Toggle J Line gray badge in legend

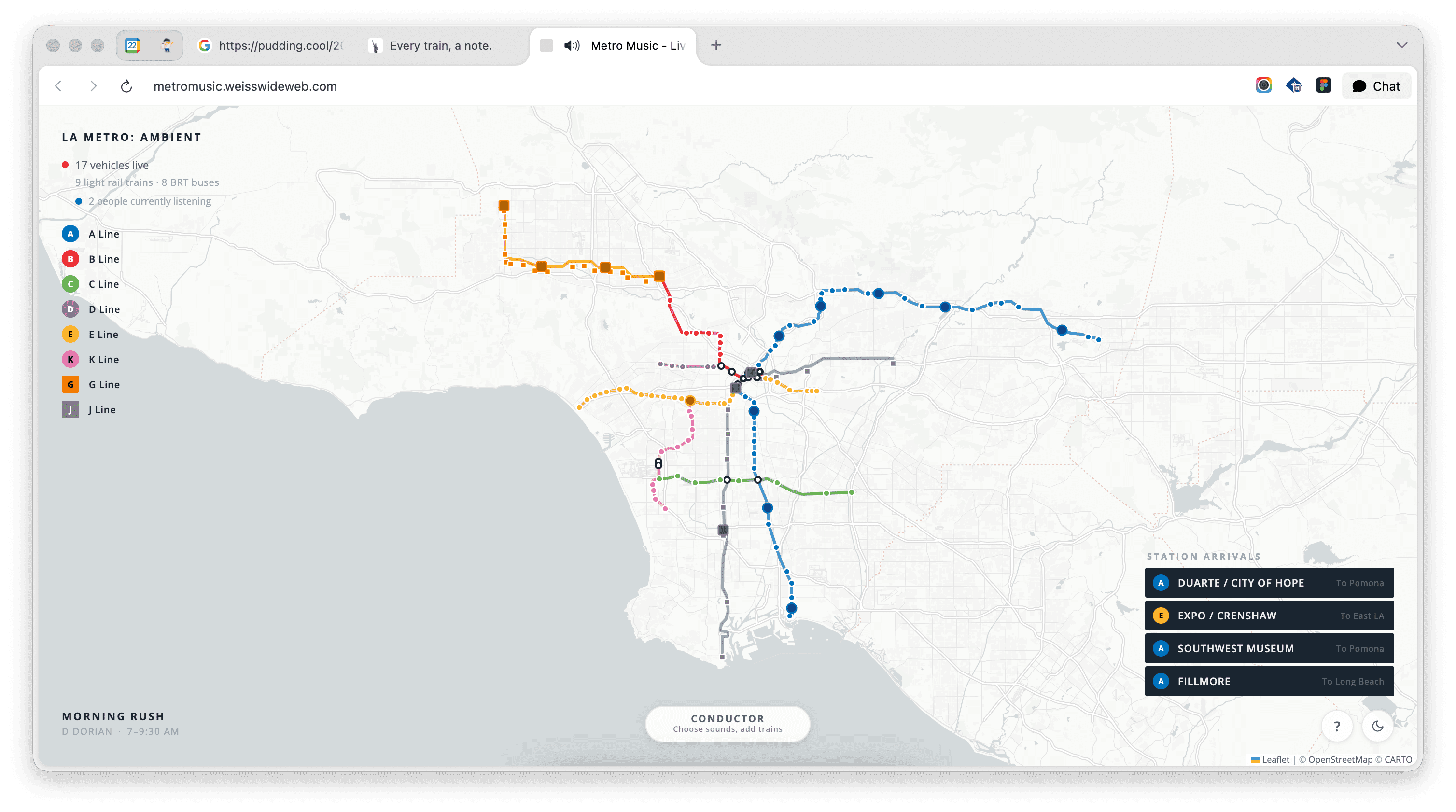click(x=70, y=410)
